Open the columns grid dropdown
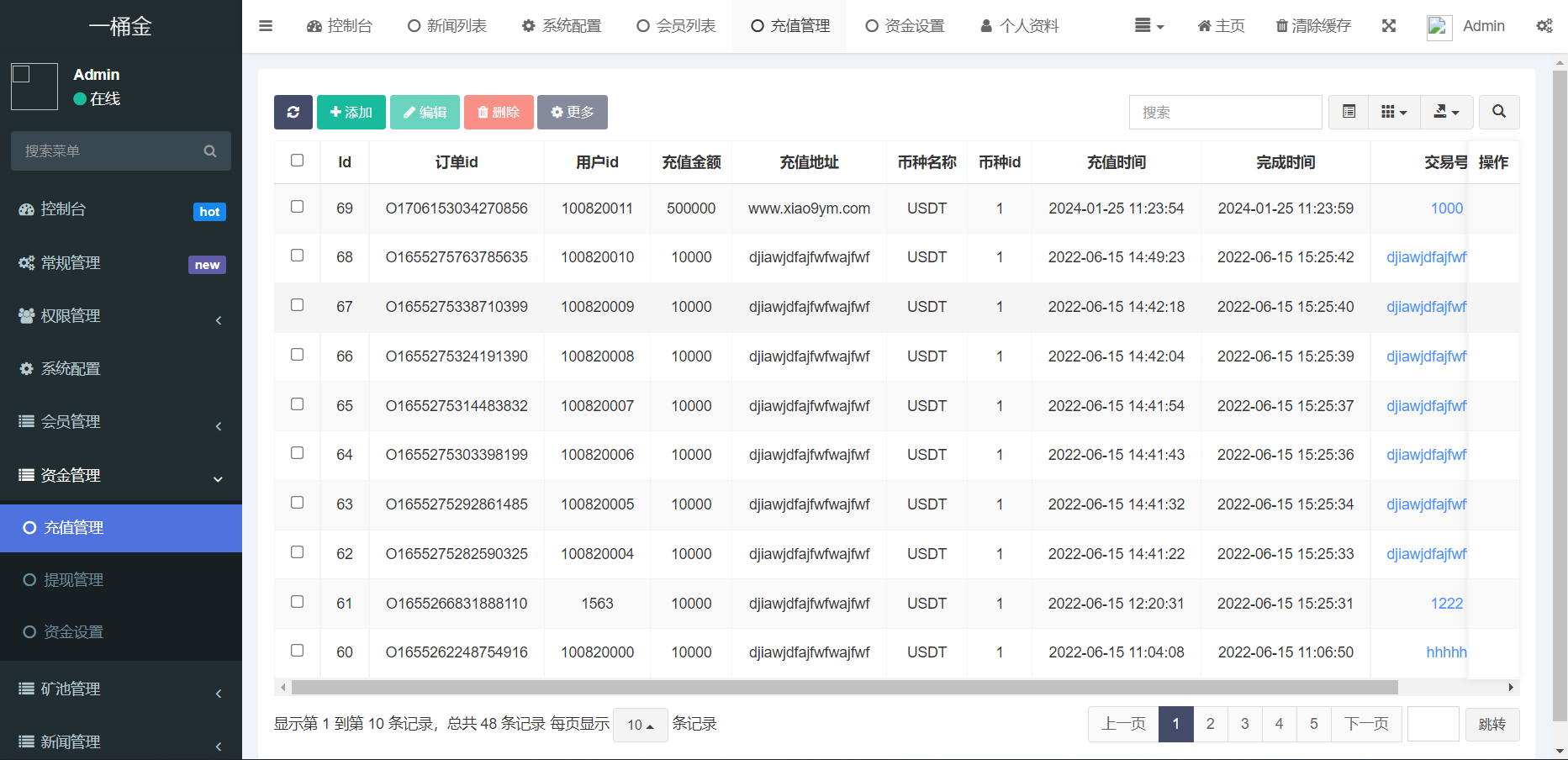Viewport: 1568px width, 760px height. point(1394,112)
